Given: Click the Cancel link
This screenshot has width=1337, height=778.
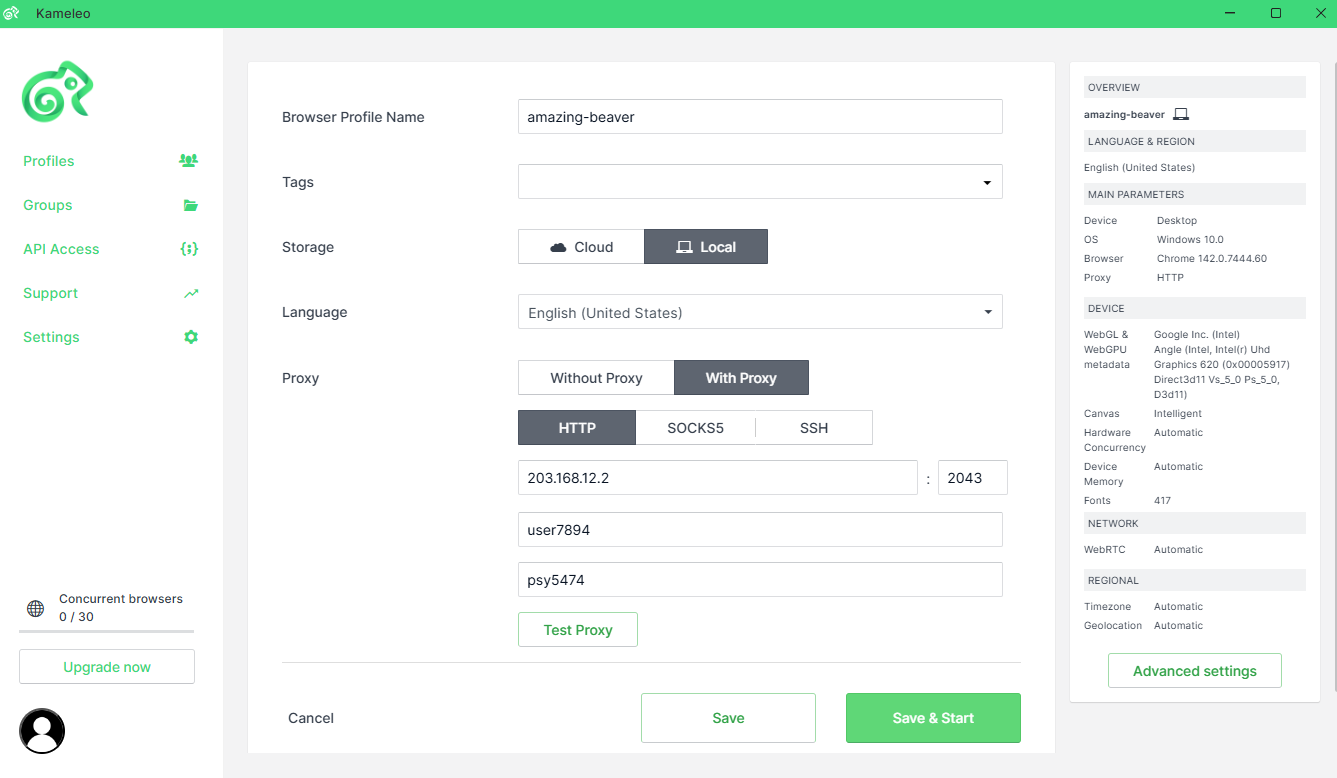Looking at the screenshot, I should point(311,718).
